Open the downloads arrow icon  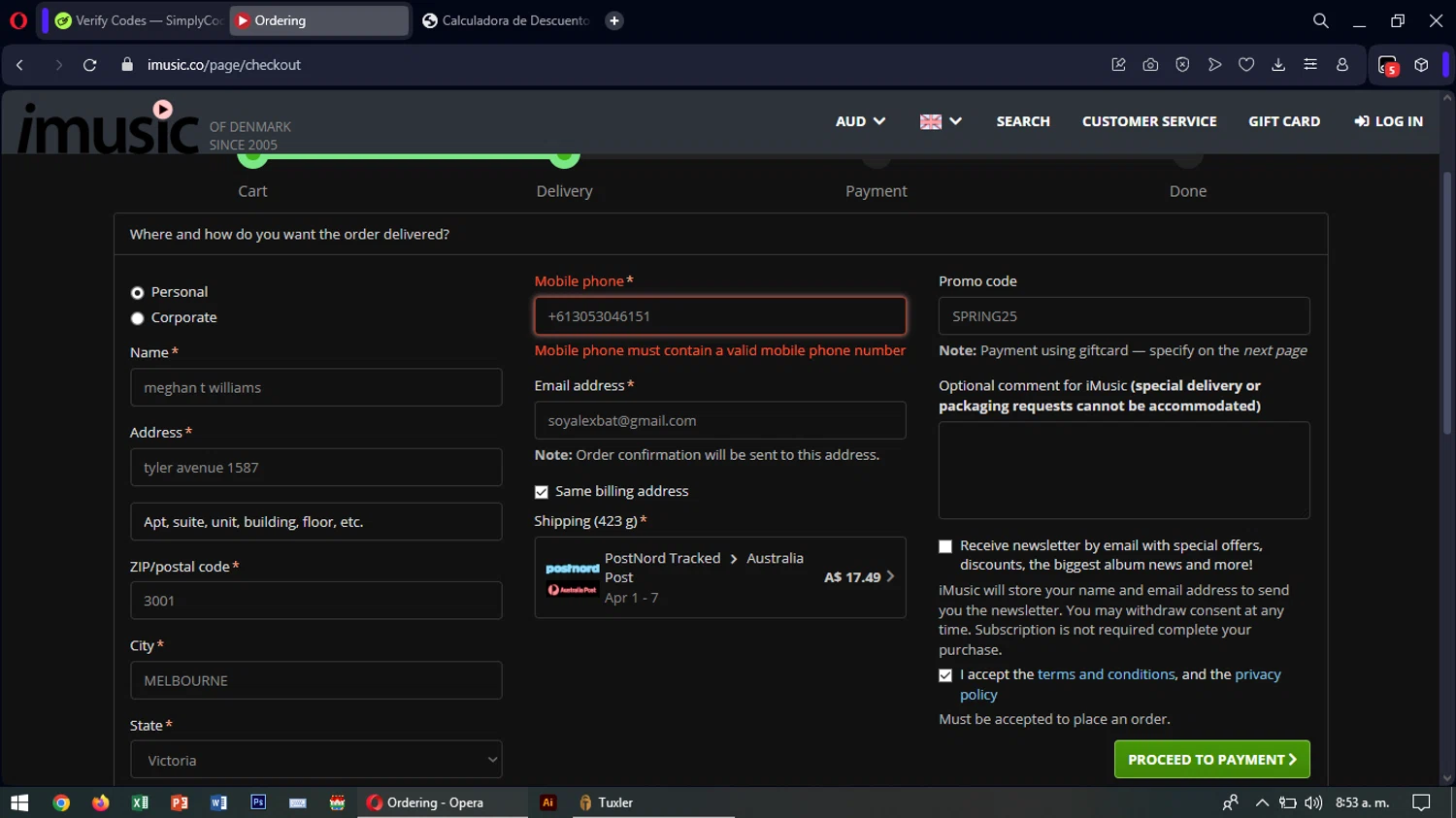[x=1278, y=65]
